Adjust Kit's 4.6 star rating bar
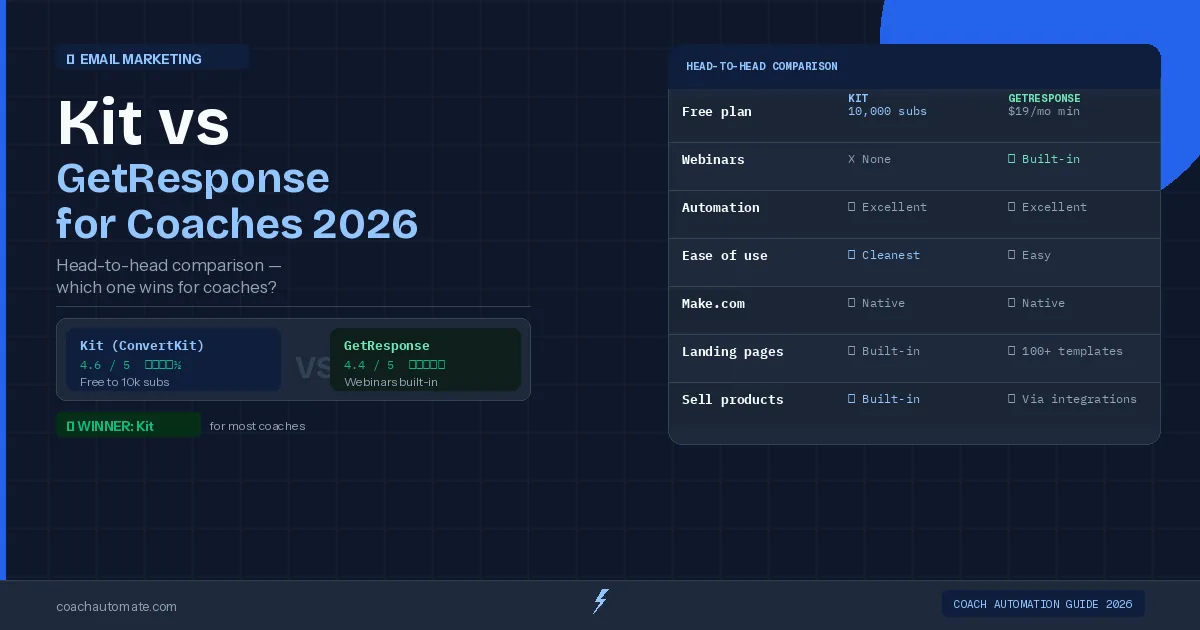Screen dimensions: 1200x630 [x=162, y=364]
